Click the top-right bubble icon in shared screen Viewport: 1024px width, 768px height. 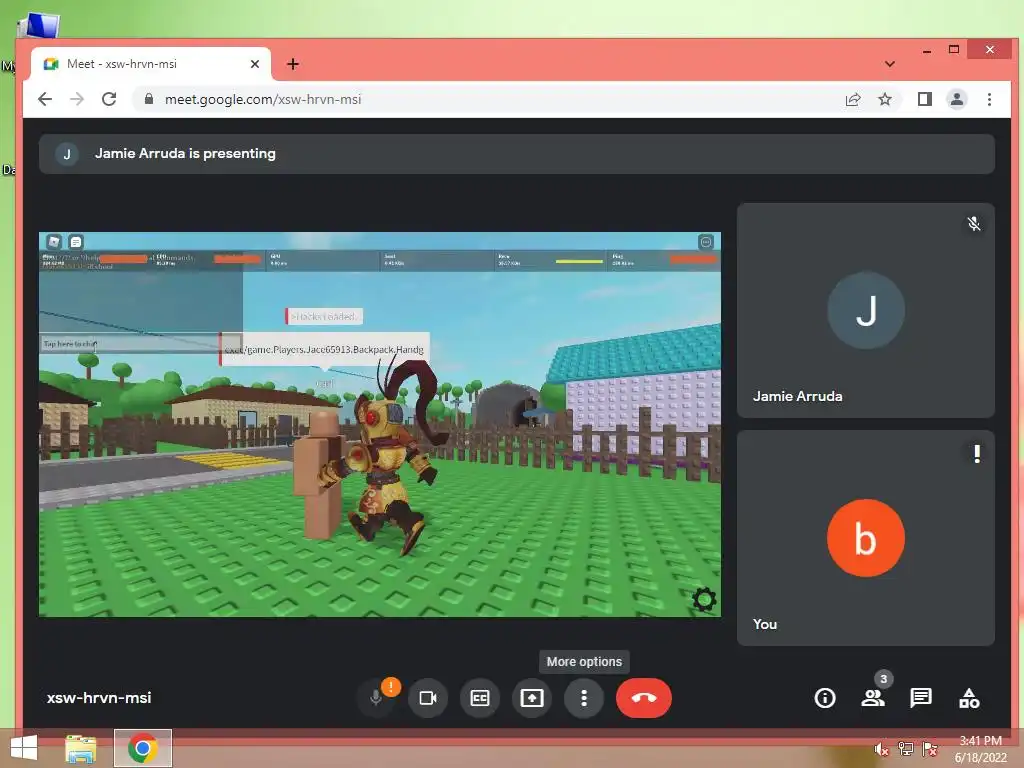706,242
